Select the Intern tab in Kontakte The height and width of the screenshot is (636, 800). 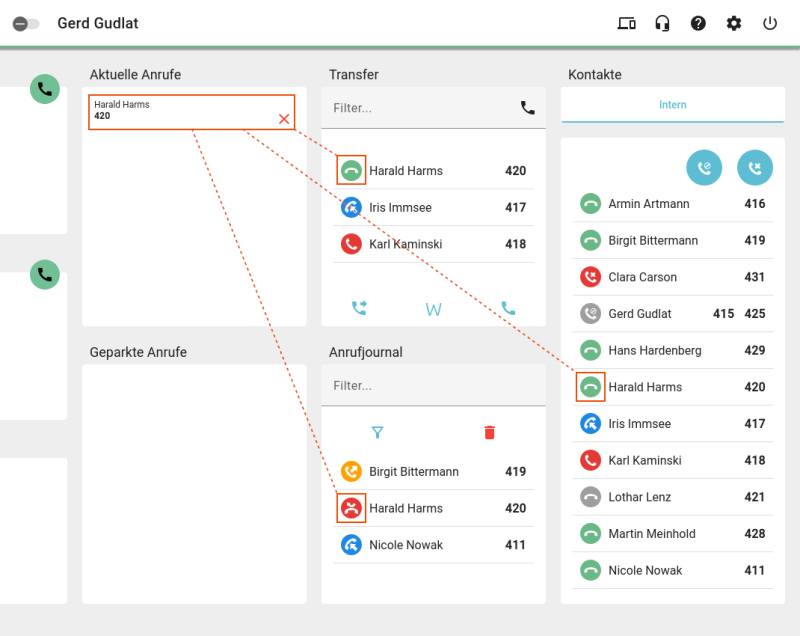click(672, 105)
